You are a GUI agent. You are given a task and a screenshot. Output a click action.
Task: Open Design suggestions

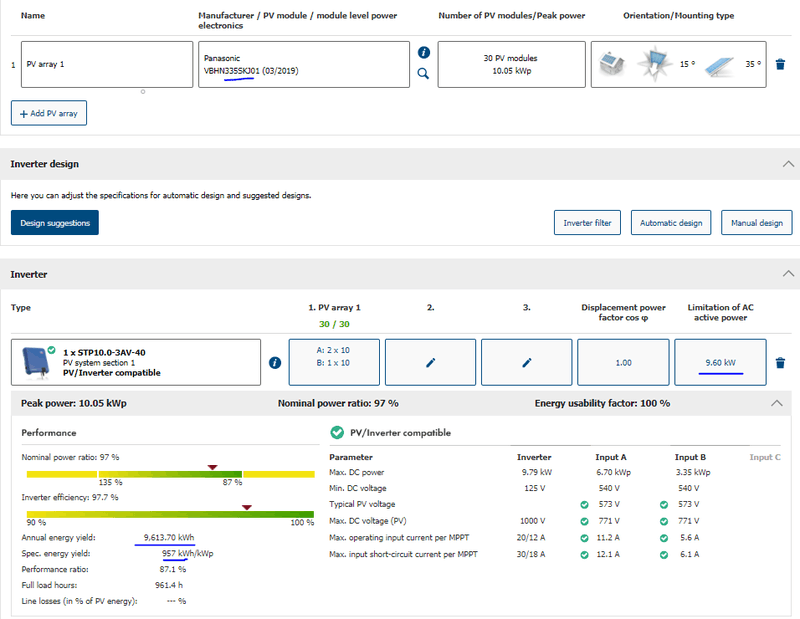click(55, 223)
